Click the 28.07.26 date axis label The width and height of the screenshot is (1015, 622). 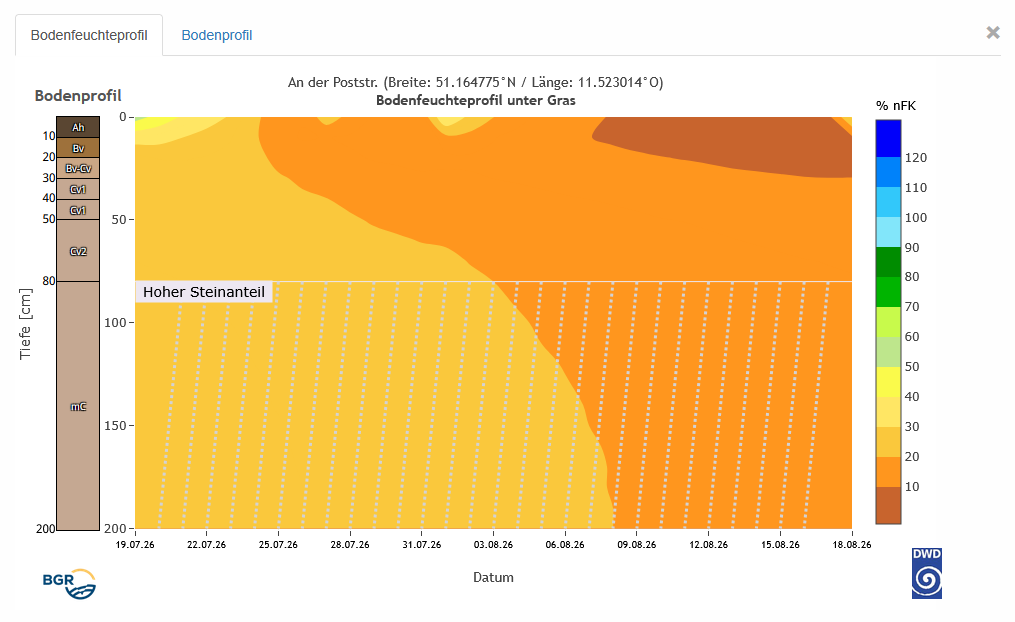pyautogui.click(x=350, y=544)
